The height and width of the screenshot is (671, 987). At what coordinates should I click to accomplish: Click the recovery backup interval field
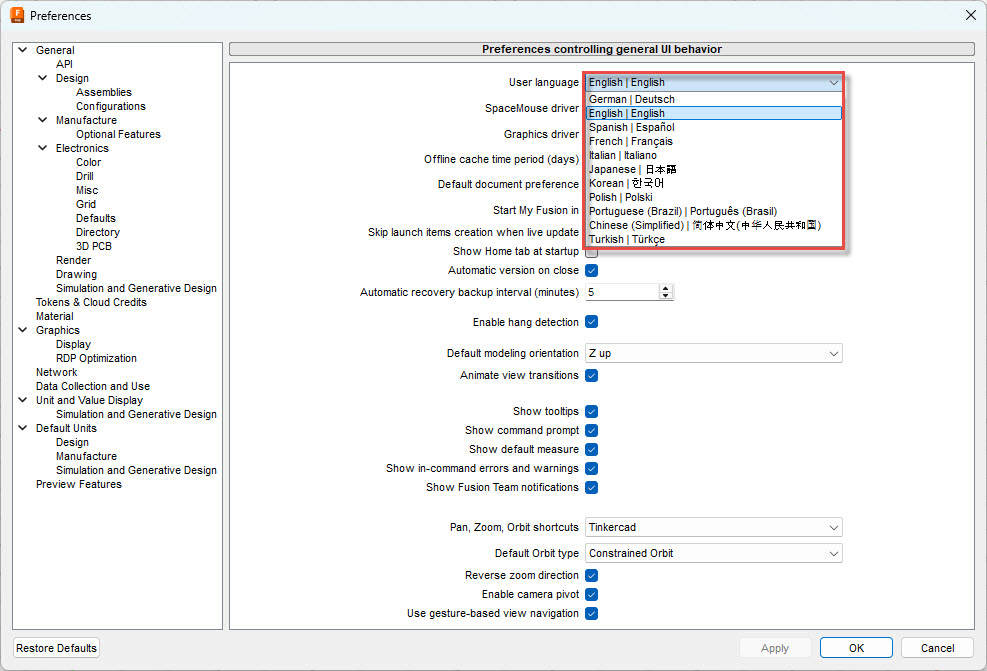point(623,292)
